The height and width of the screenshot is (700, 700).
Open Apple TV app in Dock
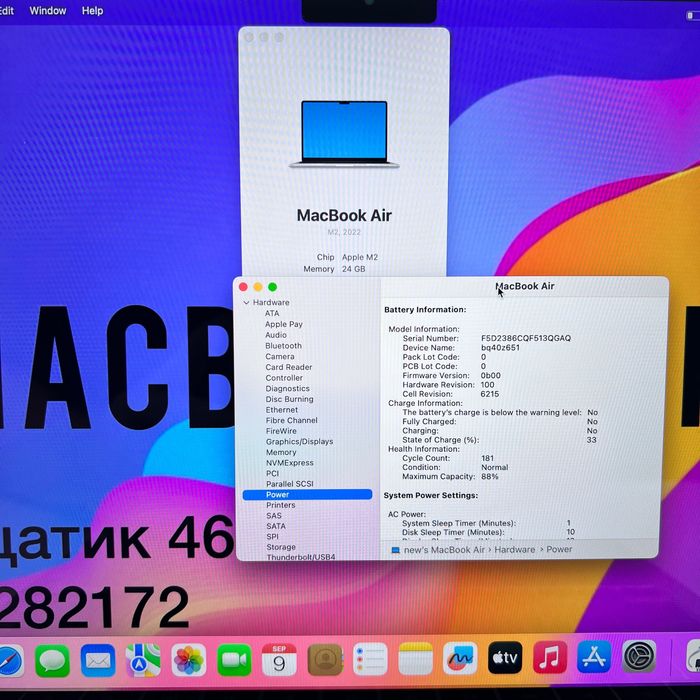click(505, 658)
